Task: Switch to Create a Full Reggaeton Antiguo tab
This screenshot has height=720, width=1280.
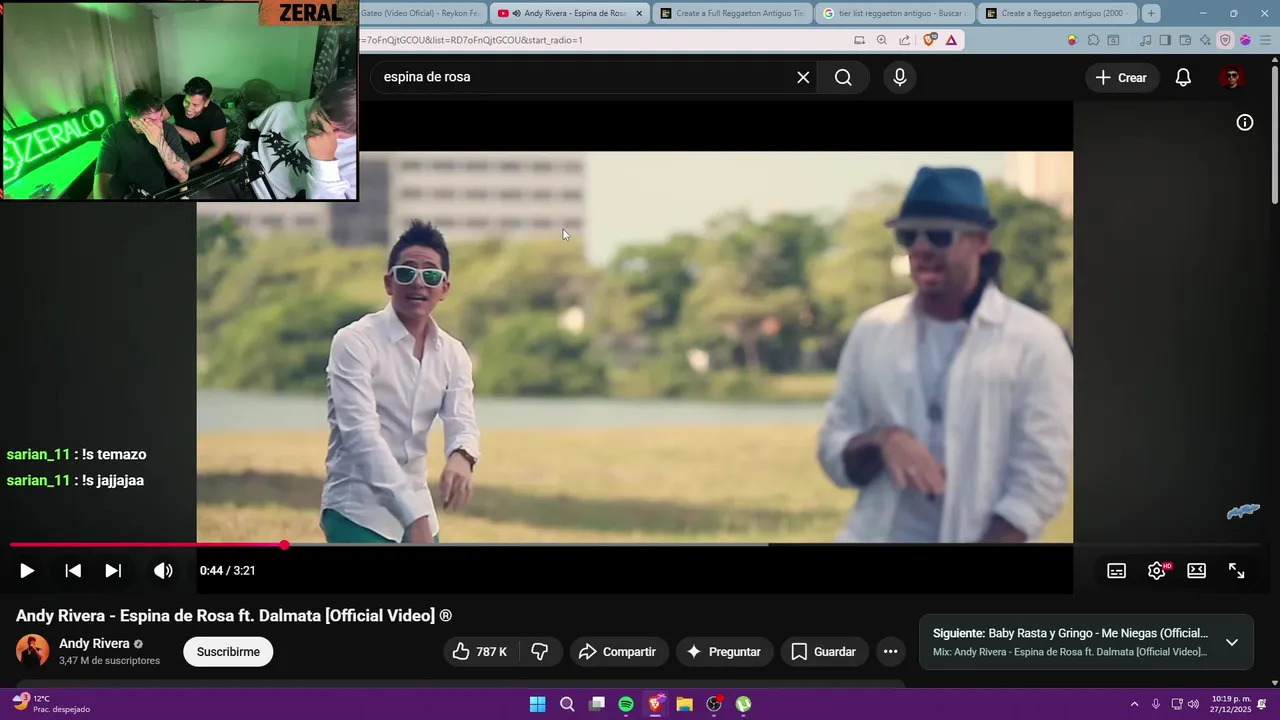Action: click(732, 13)
